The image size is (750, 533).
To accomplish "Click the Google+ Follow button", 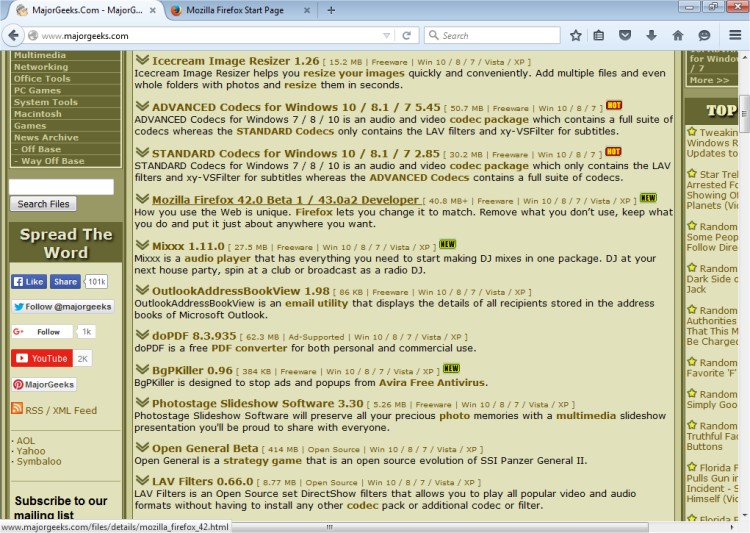I will point(42,332).
